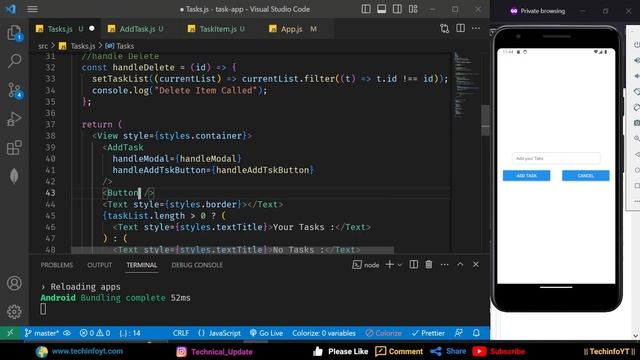Toggle the Colorize status bar button
The image size is (640, 360).
pyautogui.click(x=383, y=333)
